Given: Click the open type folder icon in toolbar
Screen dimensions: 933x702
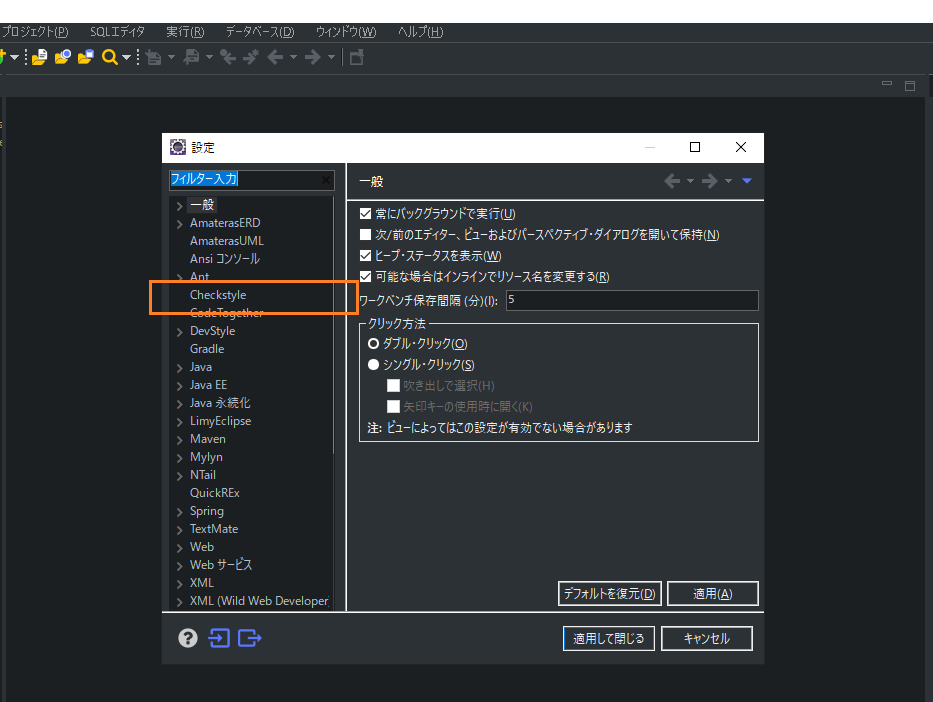Looking at the screenshot, I should pos(39,57).
